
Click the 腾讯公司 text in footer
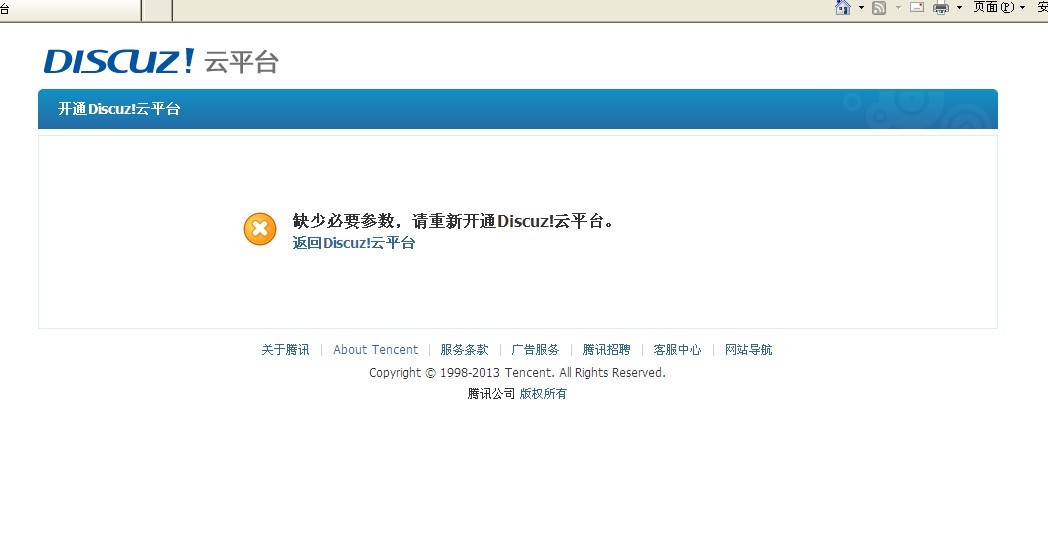coord(491,394)
